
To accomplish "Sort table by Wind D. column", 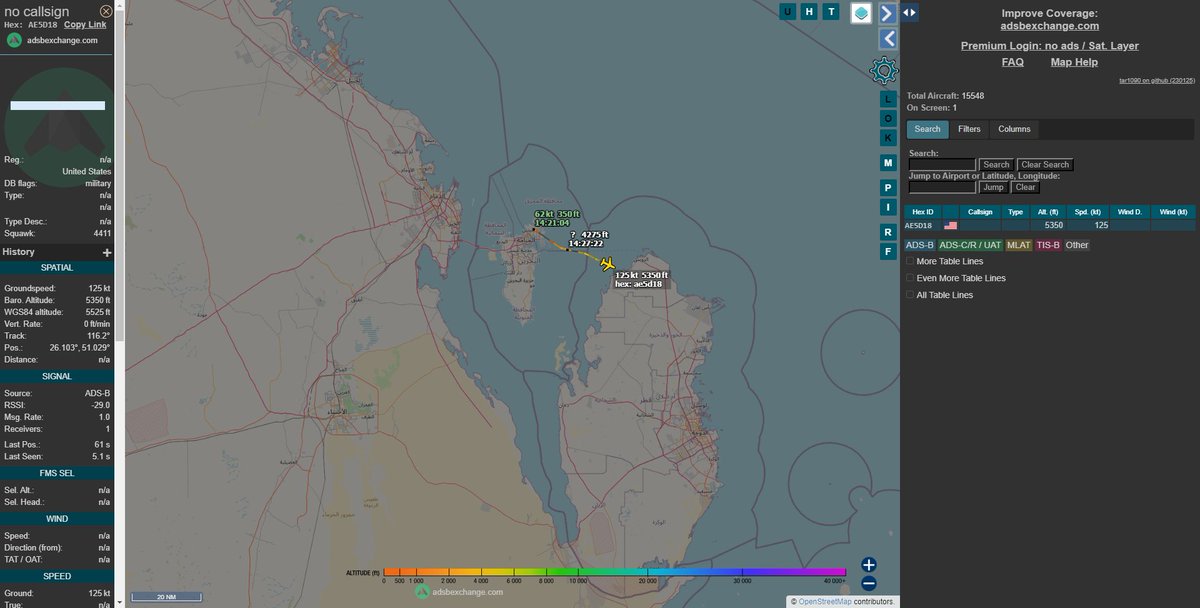I will 1130,212.
